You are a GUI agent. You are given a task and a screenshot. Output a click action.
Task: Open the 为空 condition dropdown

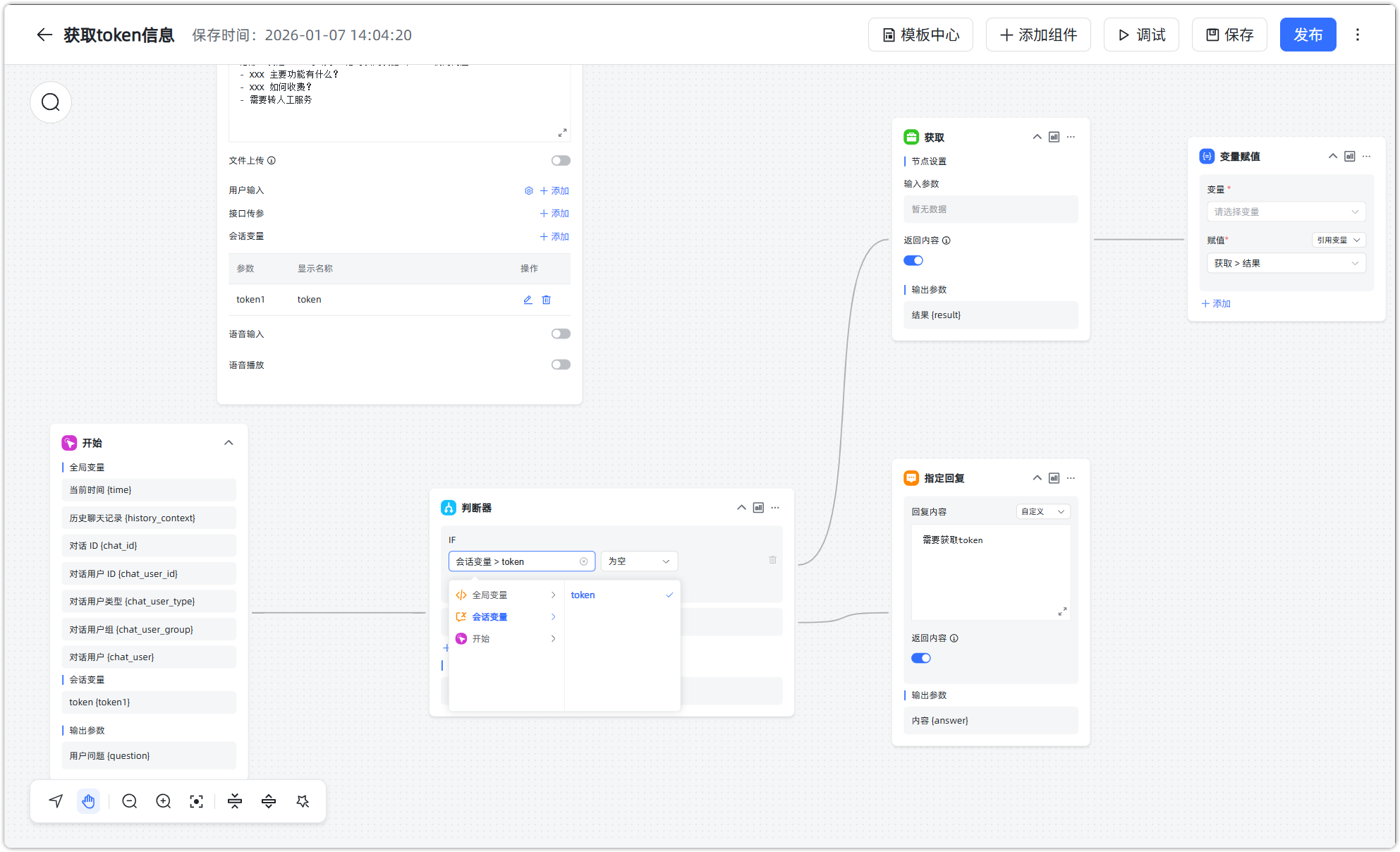[x=639, y=561]
